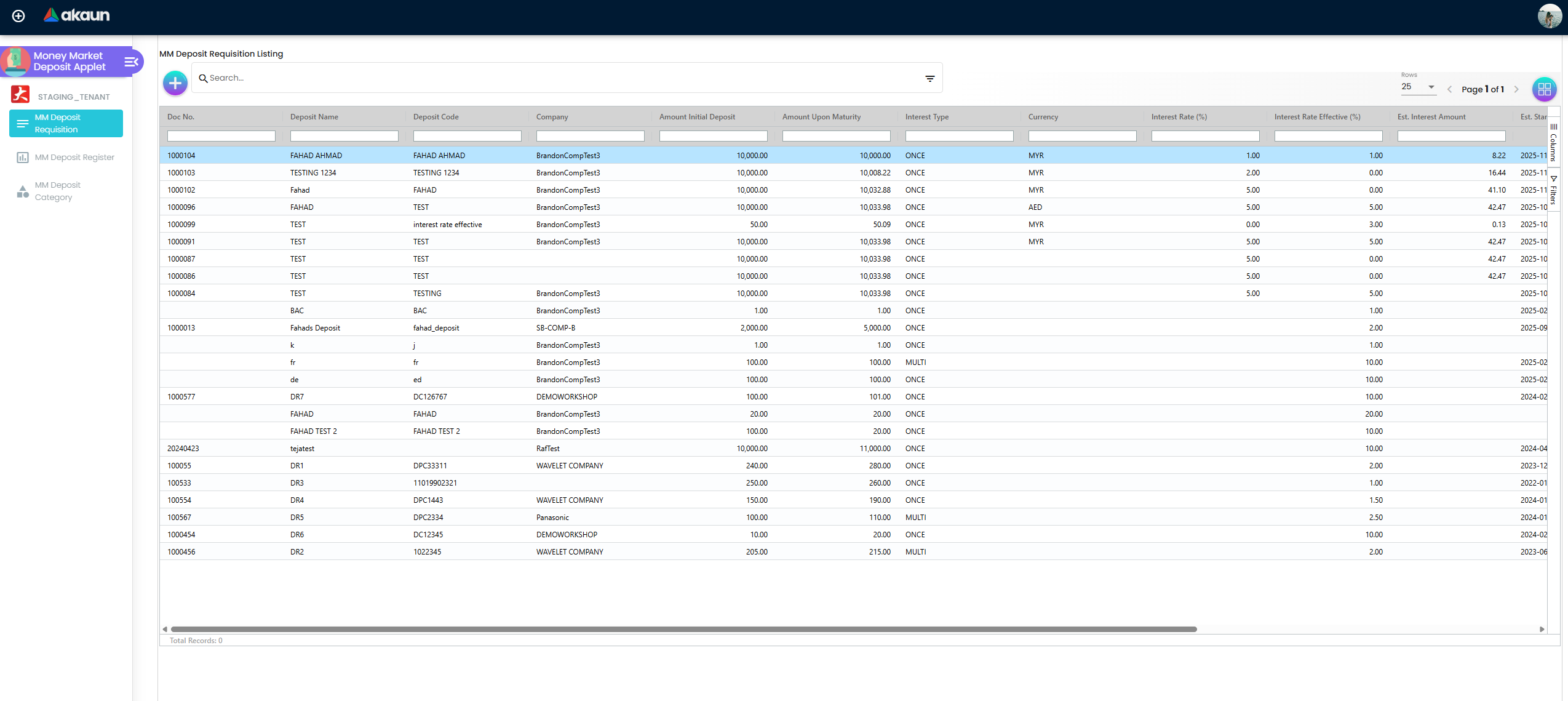Click estimated interest amount '41.10'

coord(1497,190)
